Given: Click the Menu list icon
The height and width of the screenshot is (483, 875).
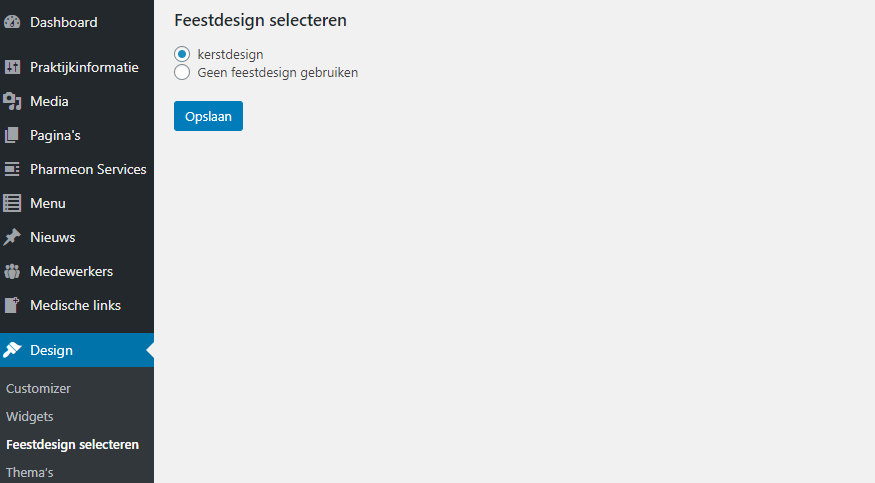Looking at the screenshot, I should pos(12,203).
